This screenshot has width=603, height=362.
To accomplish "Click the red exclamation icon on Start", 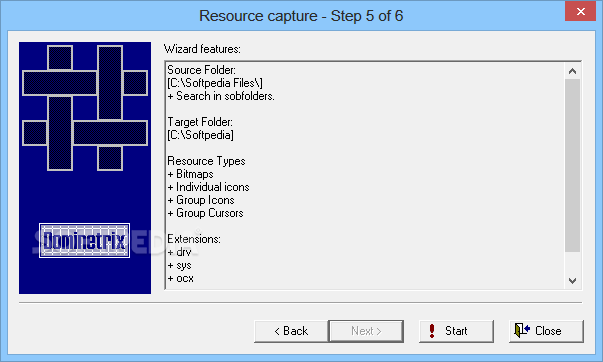I will pos(432,331).
